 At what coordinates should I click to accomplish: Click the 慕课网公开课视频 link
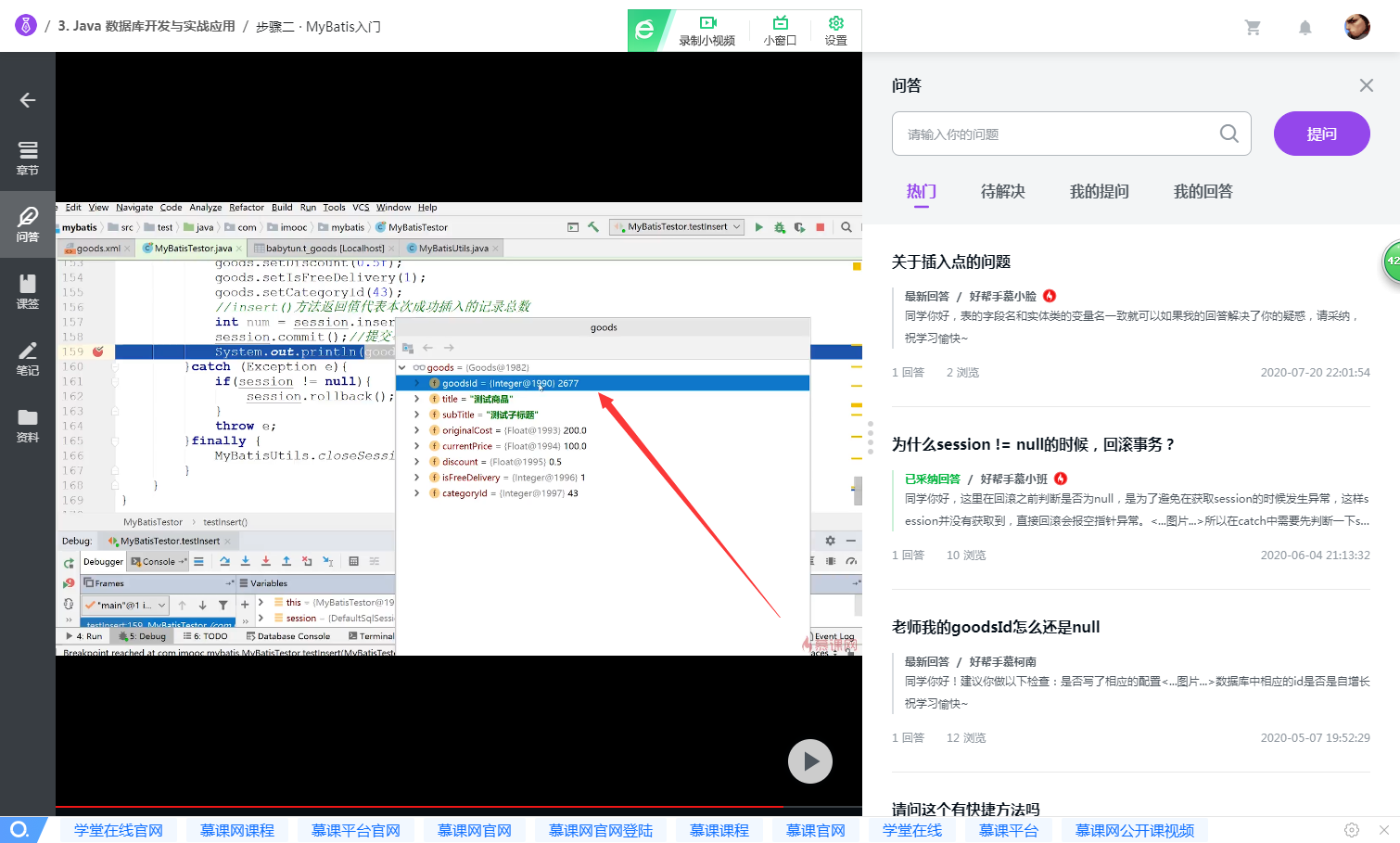pyautogui.click(x=1135, y=830)
